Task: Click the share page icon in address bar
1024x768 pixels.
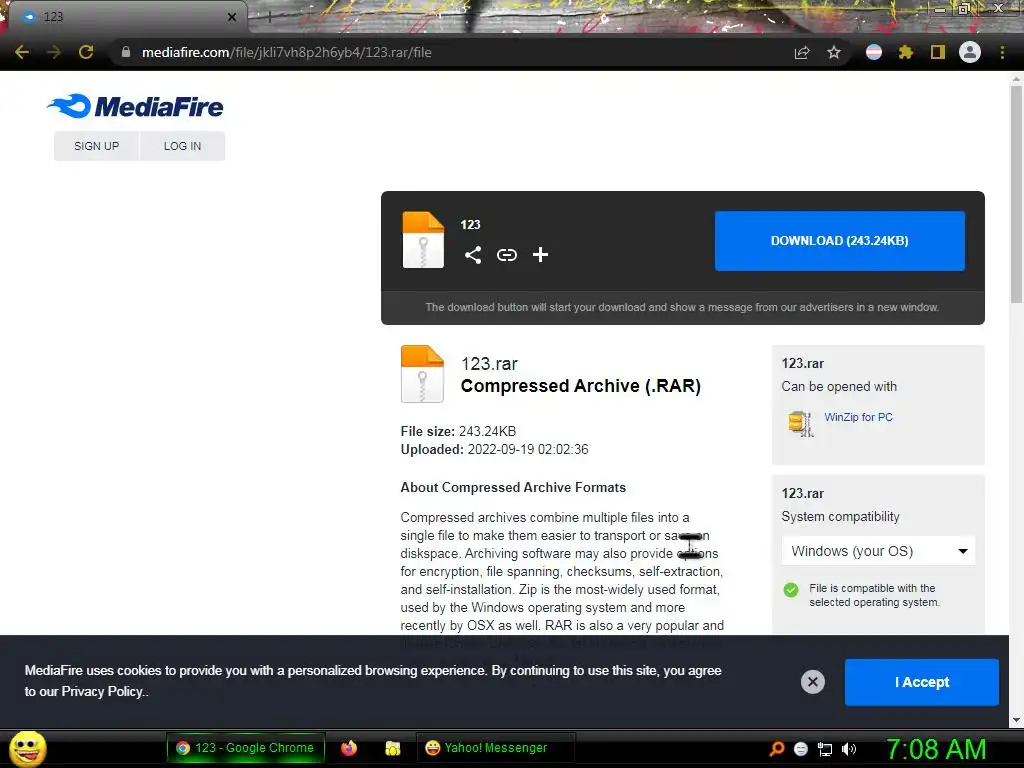Action: click(x=802, y=52)
